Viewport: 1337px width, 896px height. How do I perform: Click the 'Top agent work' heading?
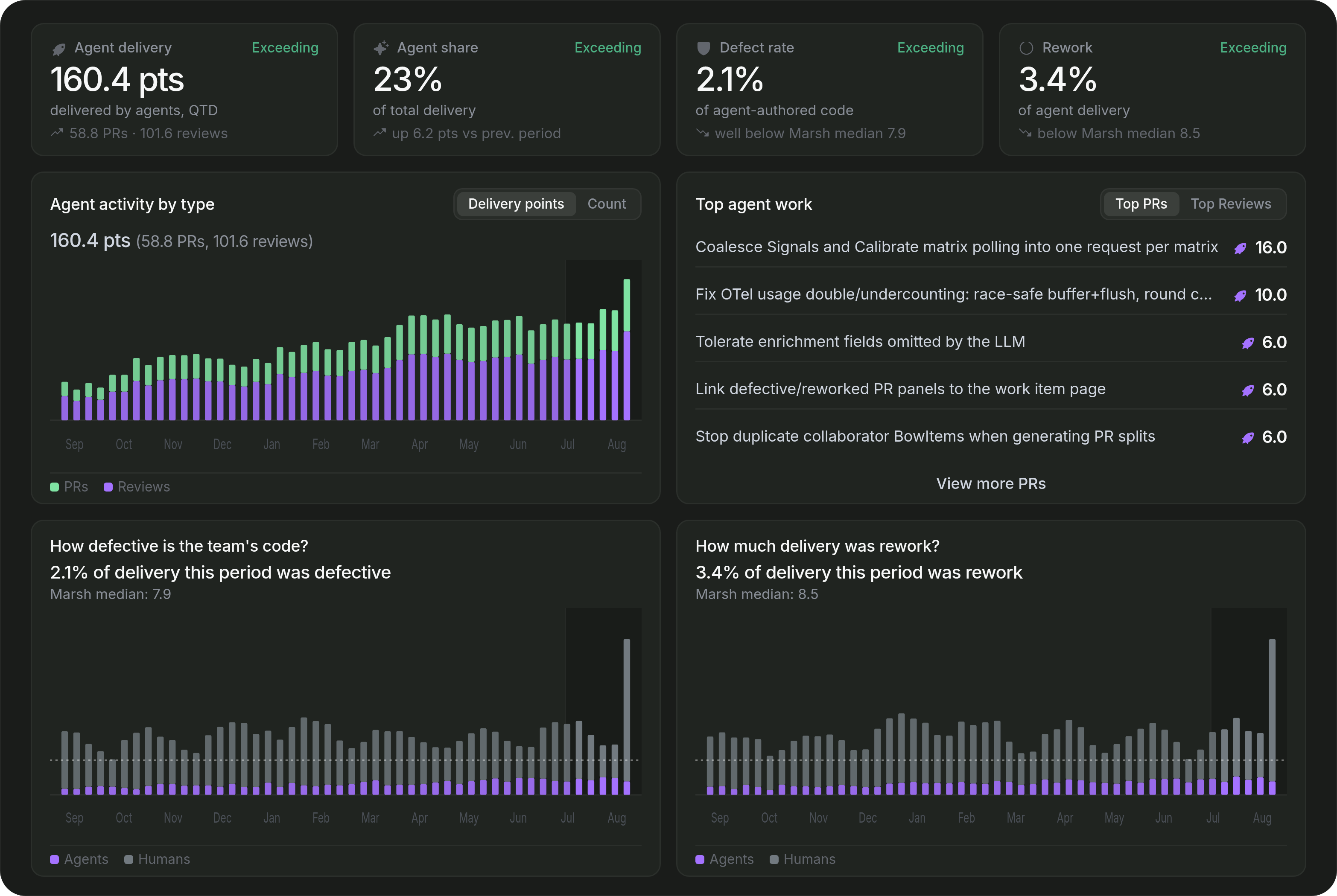(753, 204)
